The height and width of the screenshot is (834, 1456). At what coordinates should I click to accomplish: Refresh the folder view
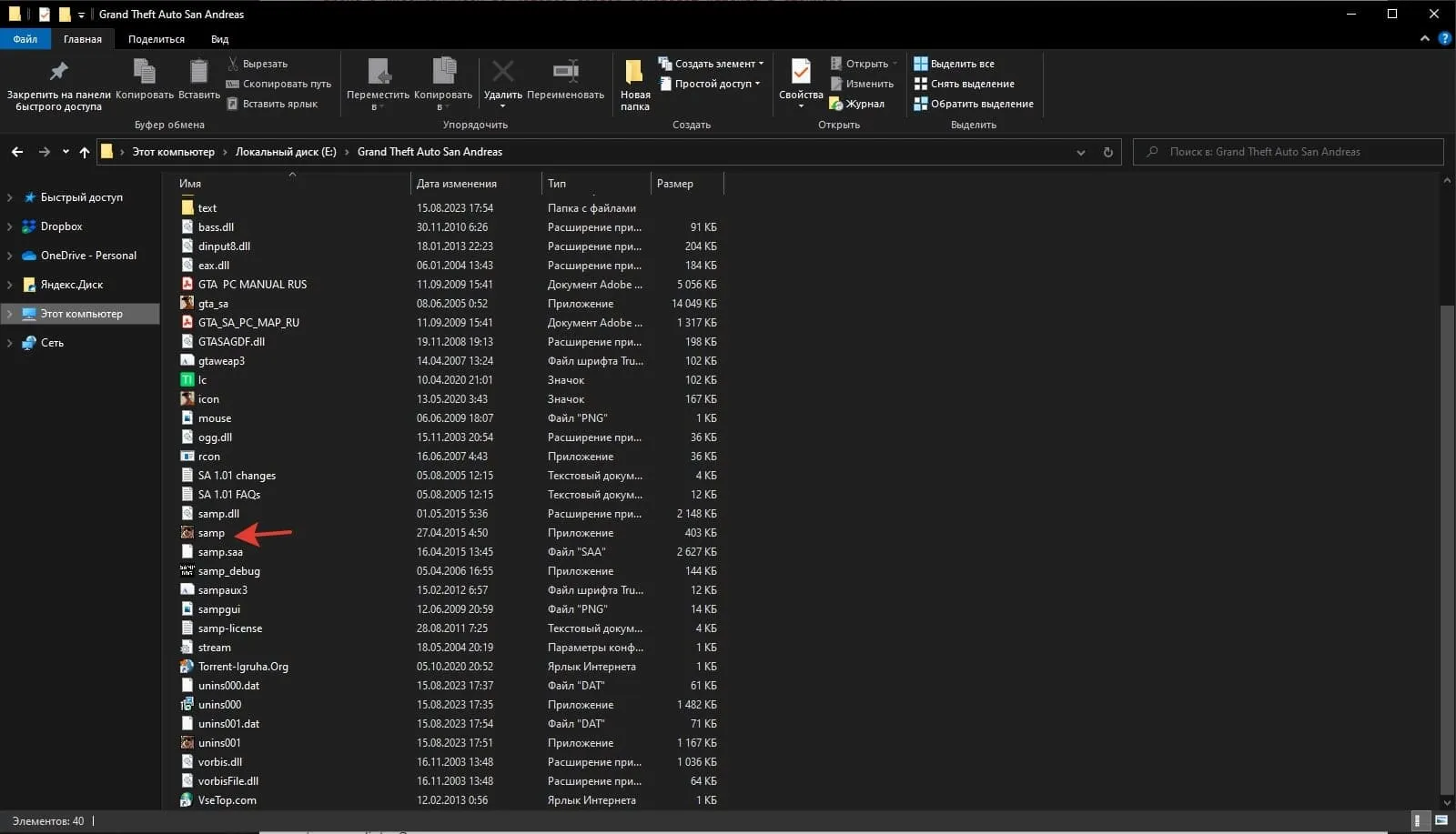1107,152
